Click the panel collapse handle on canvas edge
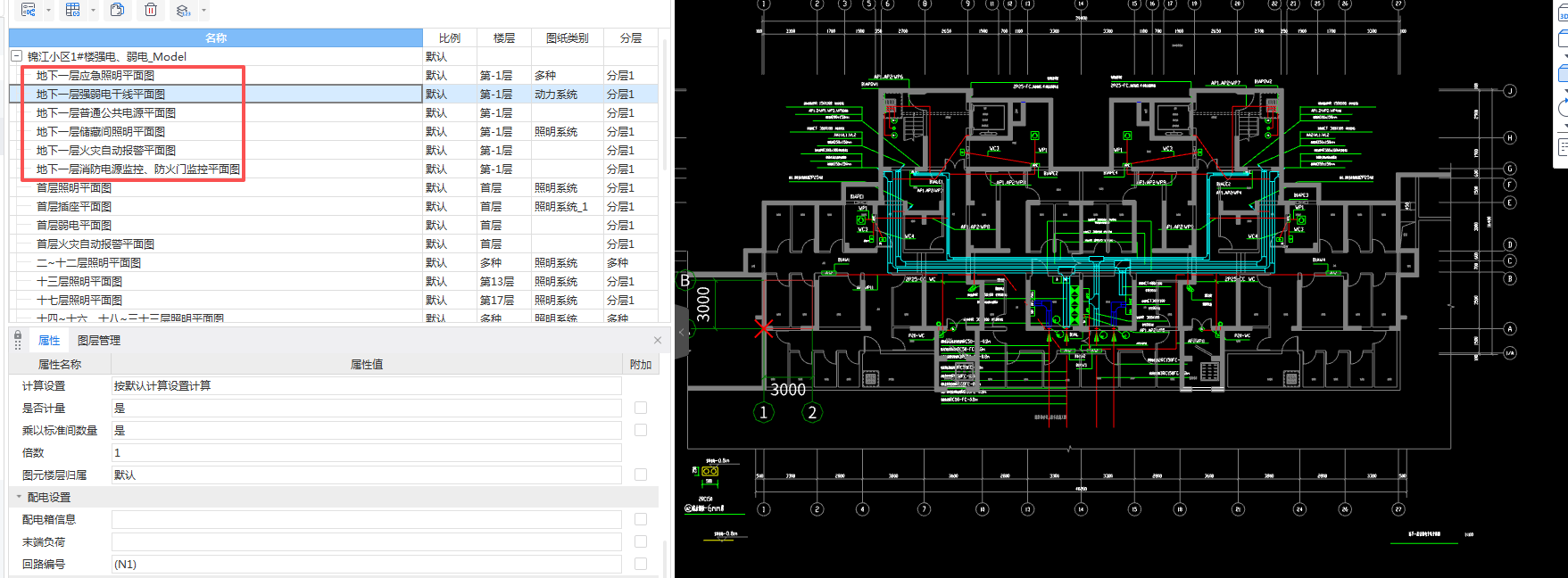1568x578 pixels. pyautogui.click(x=682, y=332)
